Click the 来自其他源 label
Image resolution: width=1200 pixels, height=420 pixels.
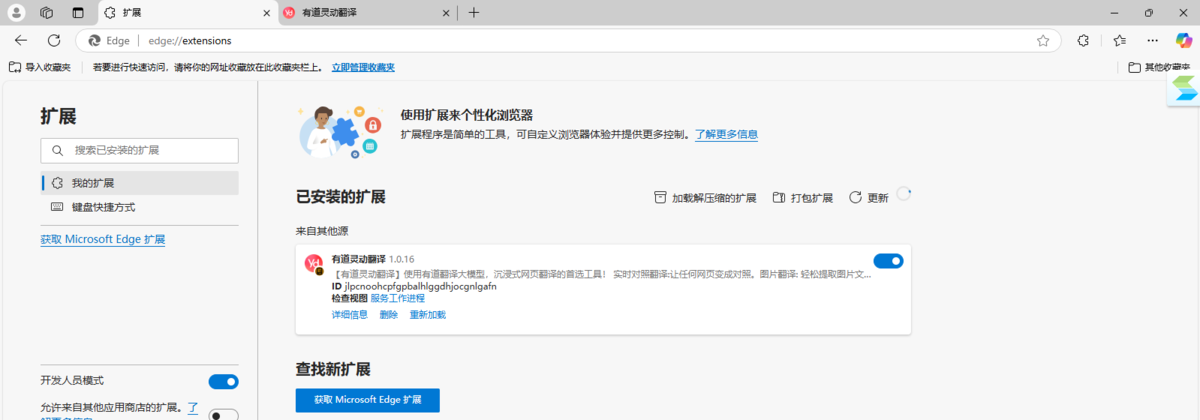(x=324, y=231)
